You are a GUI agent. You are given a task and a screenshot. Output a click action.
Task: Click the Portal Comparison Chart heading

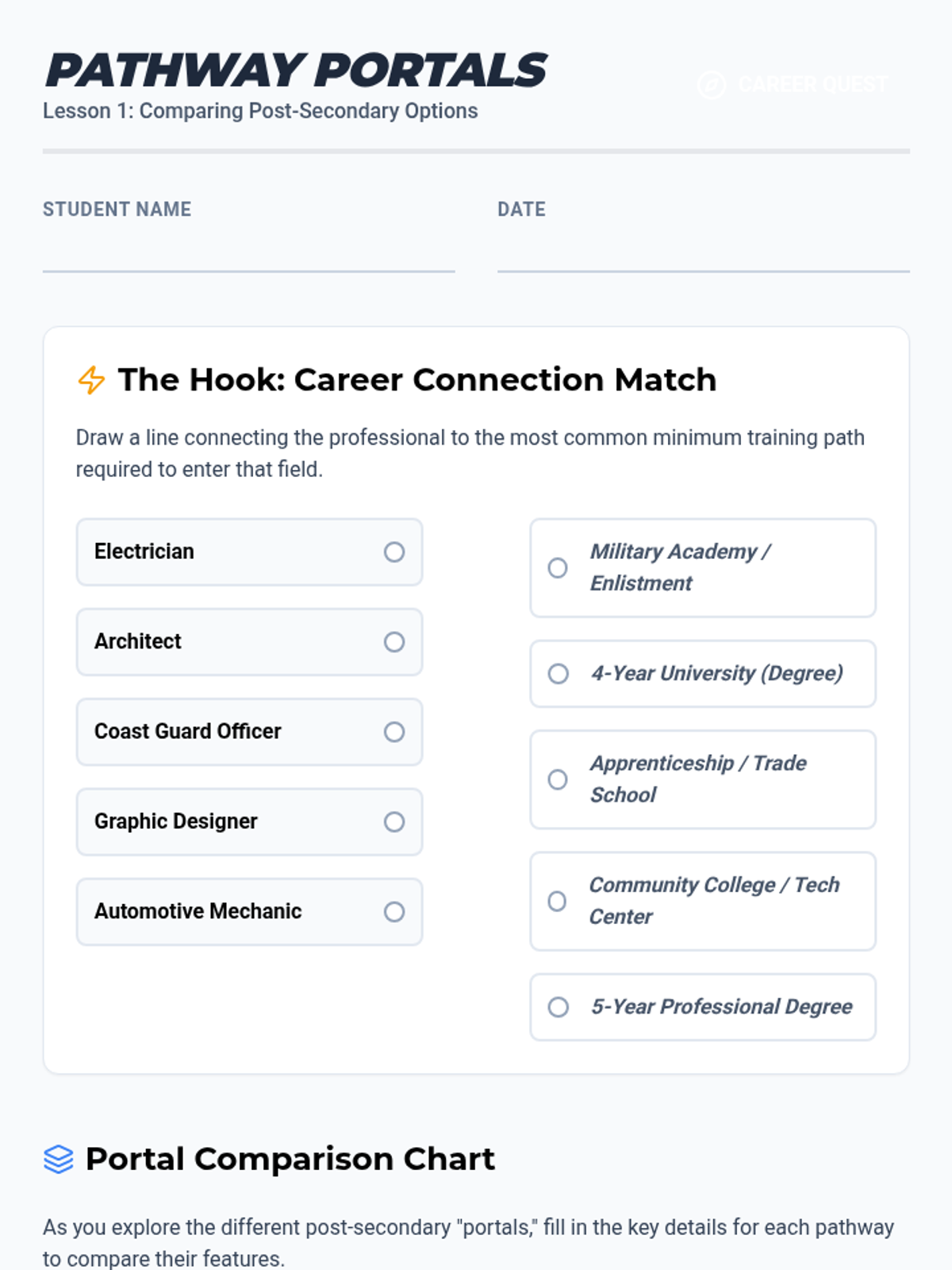(x=290, y=1159)
